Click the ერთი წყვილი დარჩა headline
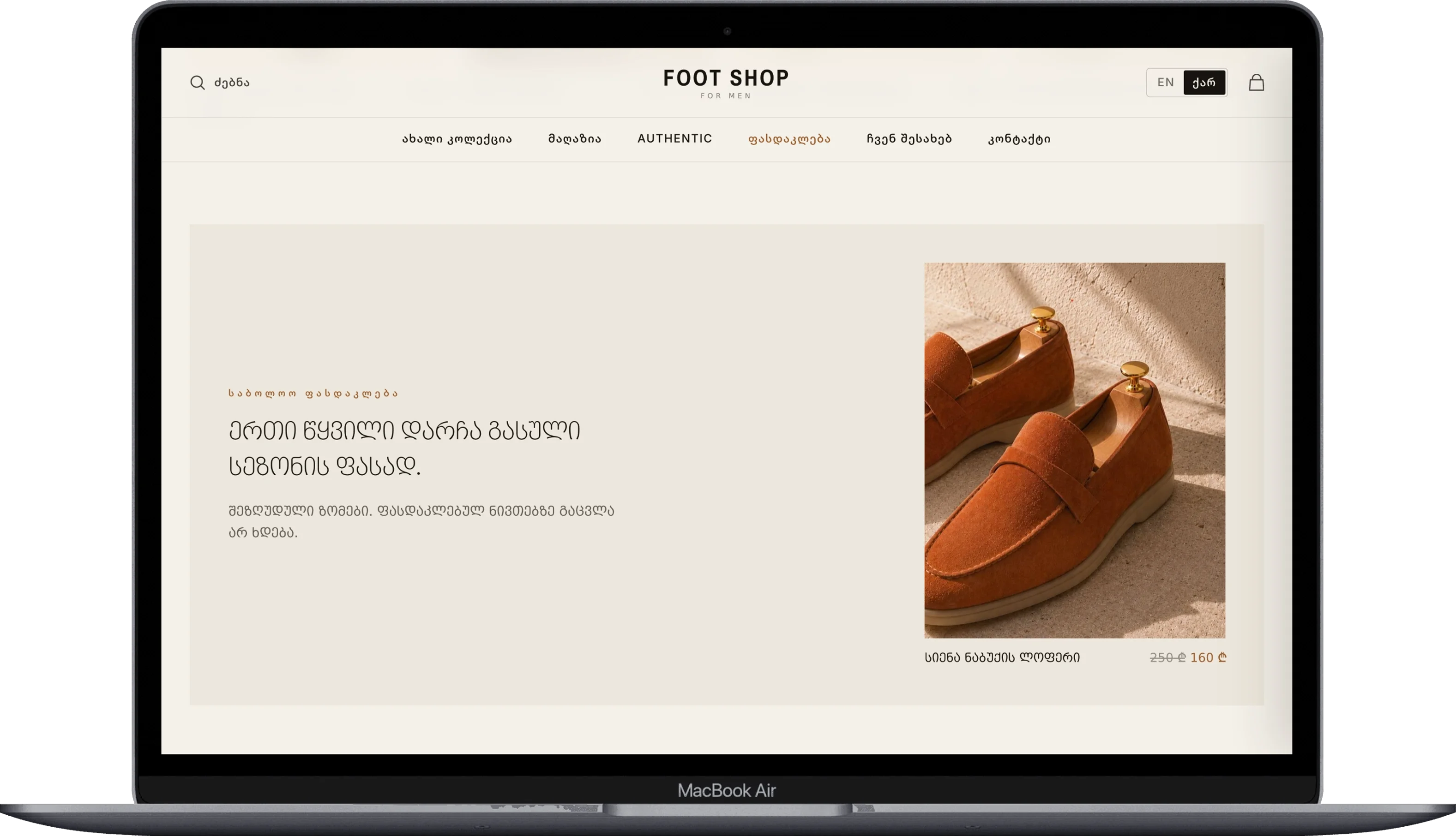This screenshot has height=836, width=1456. [404, 448]
